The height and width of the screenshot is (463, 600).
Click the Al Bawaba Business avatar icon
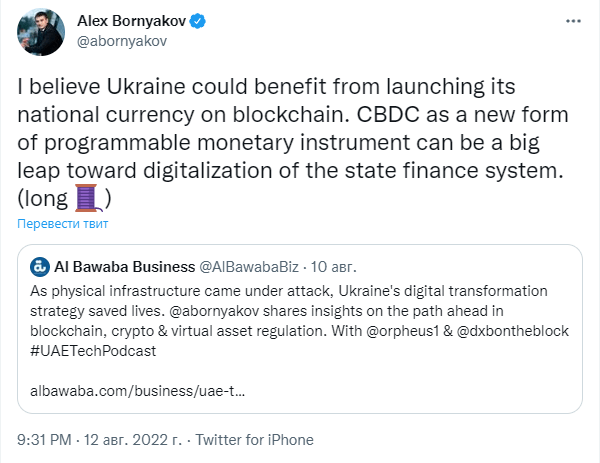(x=40, y=267)
